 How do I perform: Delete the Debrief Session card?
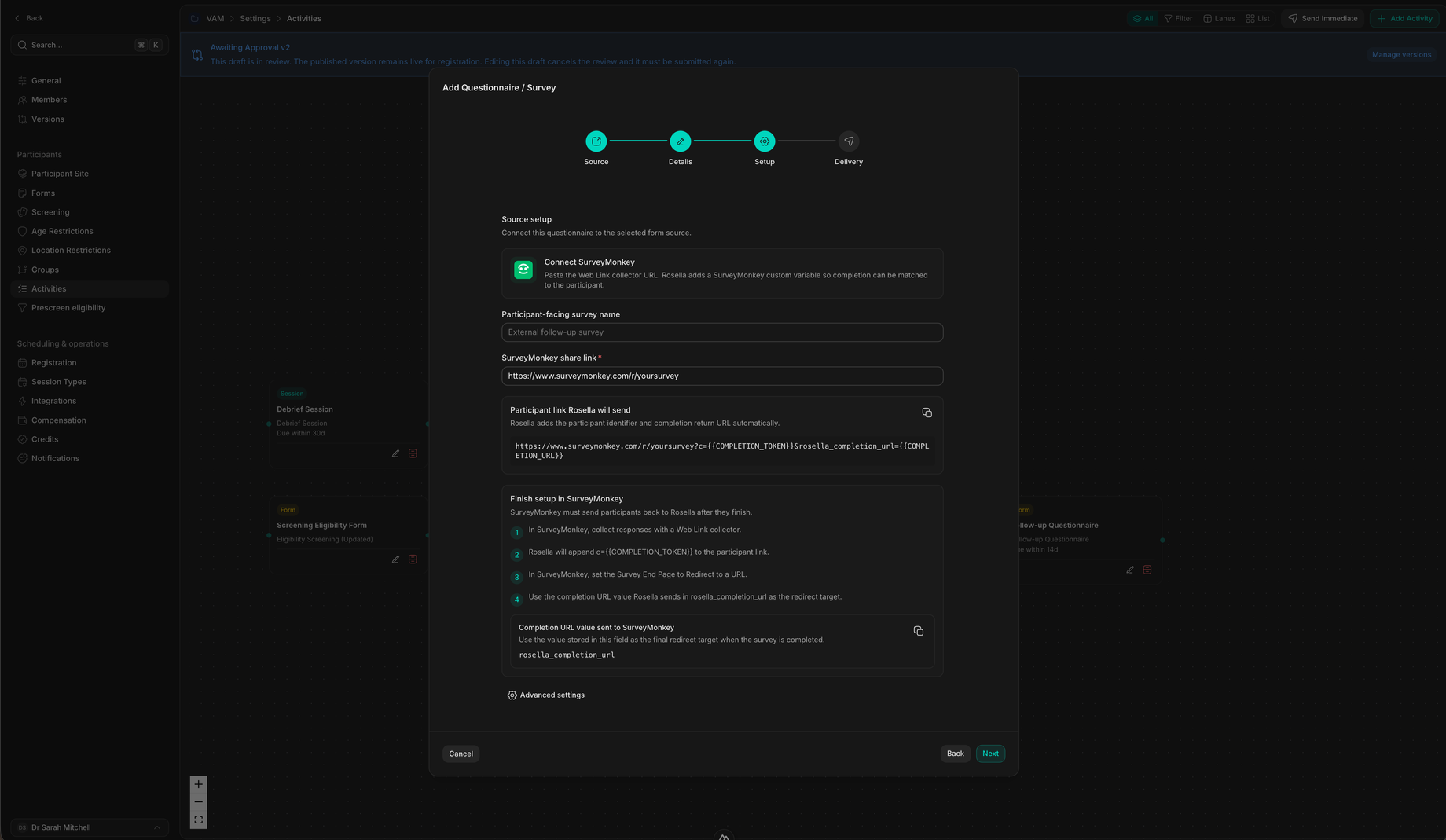coord(413,453)
